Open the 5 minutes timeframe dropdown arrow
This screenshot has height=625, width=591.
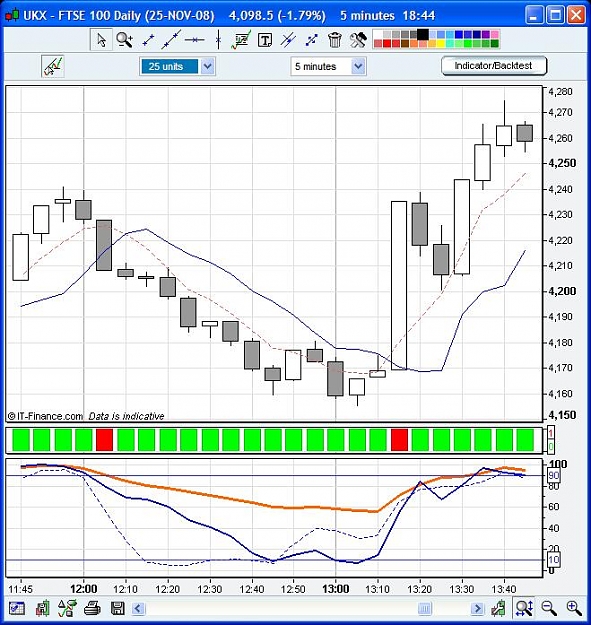358,66
